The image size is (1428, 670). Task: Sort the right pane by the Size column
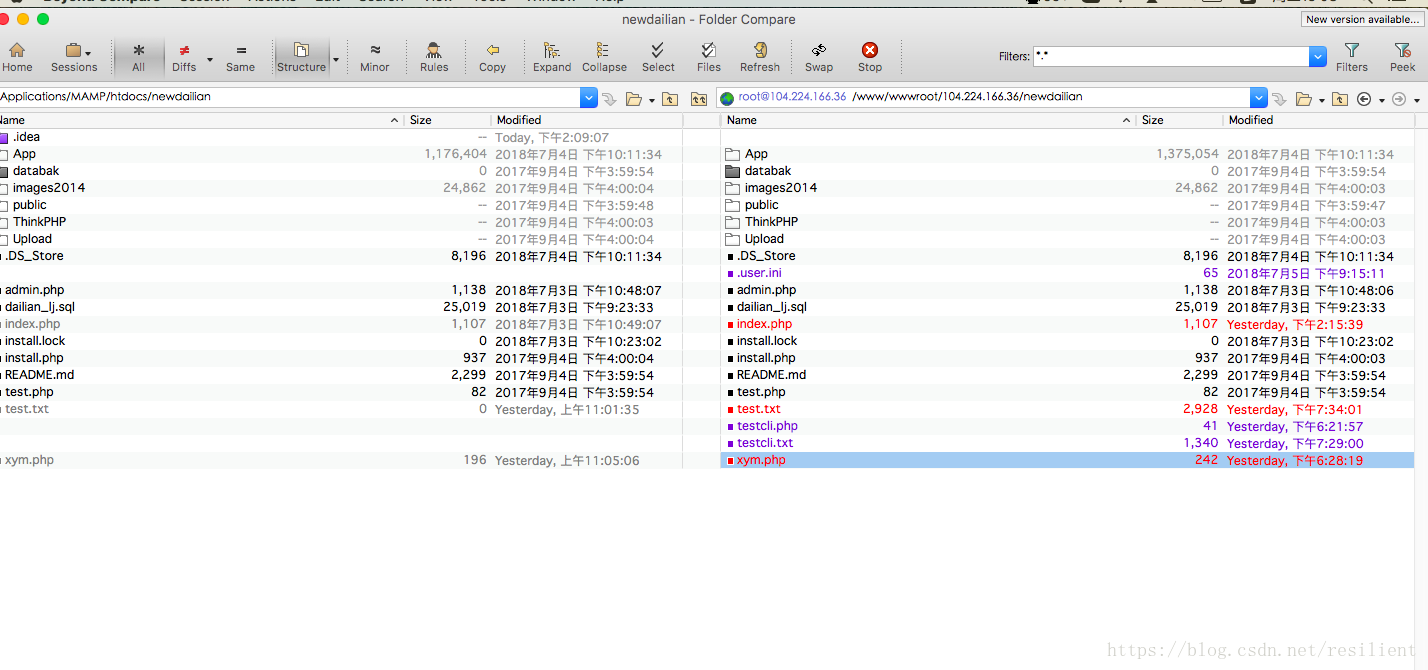[x=1179, y=120]
